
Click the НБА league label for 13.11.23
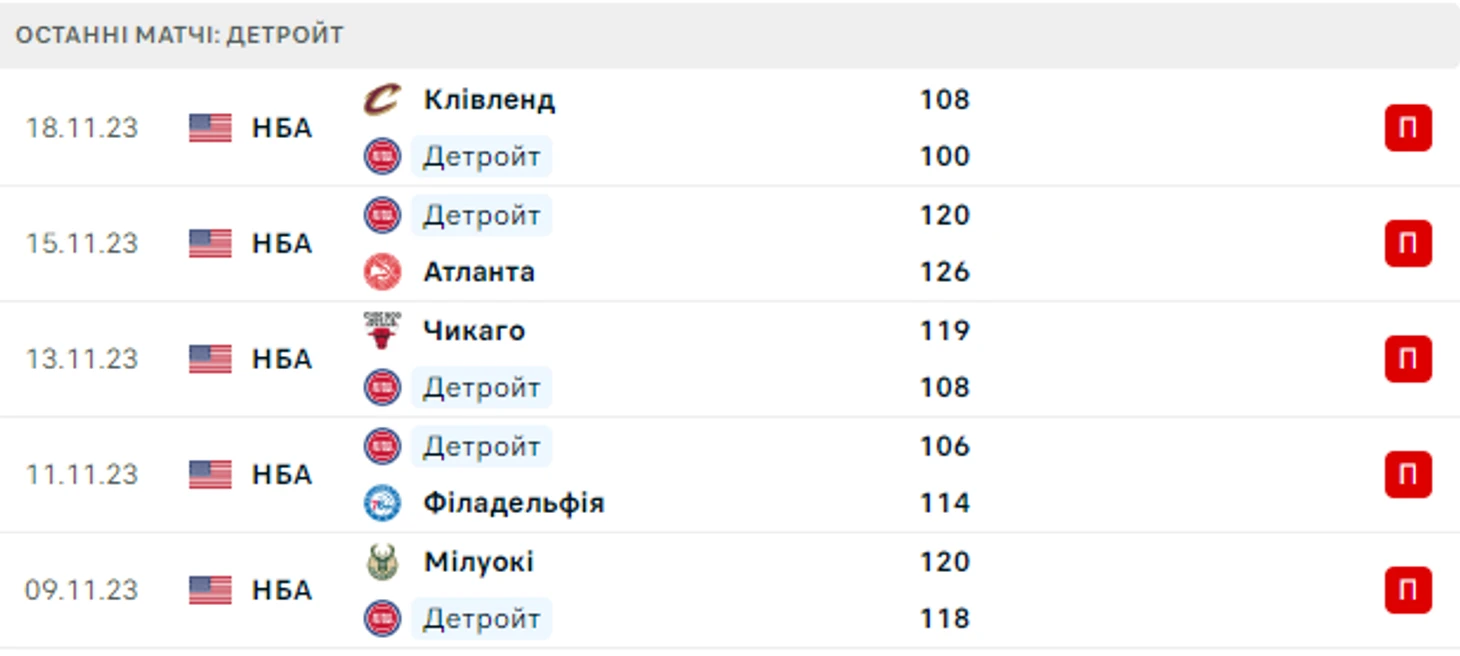[x=281, y=359]
